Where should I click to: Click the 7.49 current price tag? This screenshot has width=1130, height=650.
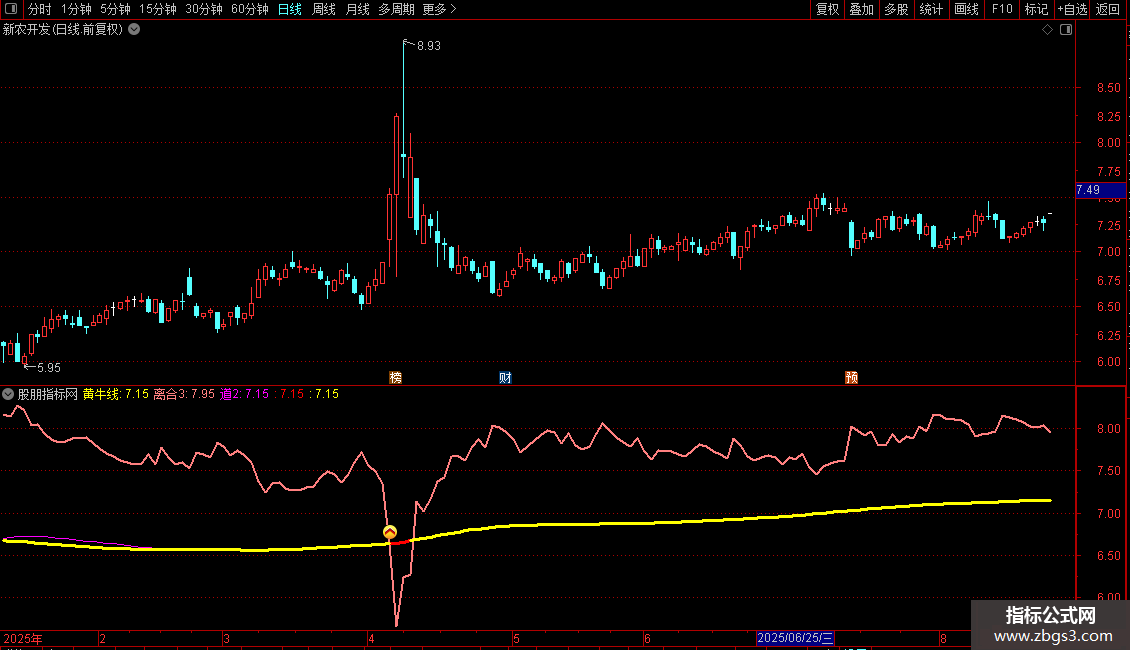click(x=1100, y=190)
